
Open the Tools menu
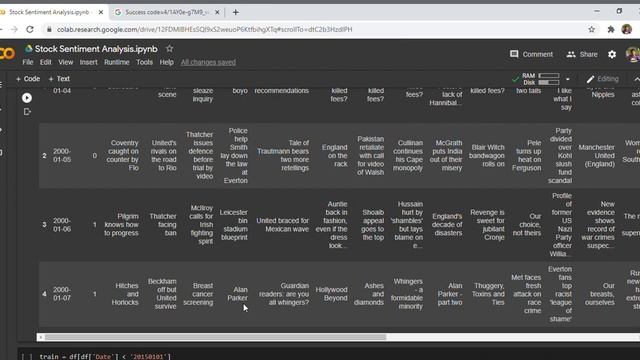point(144,62)
